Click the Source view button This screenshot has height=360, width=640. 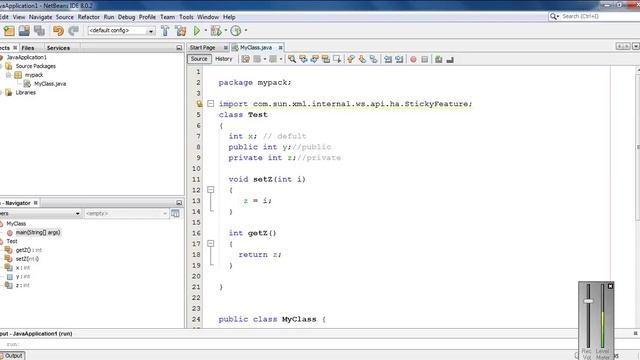click(x=199, y=59)
